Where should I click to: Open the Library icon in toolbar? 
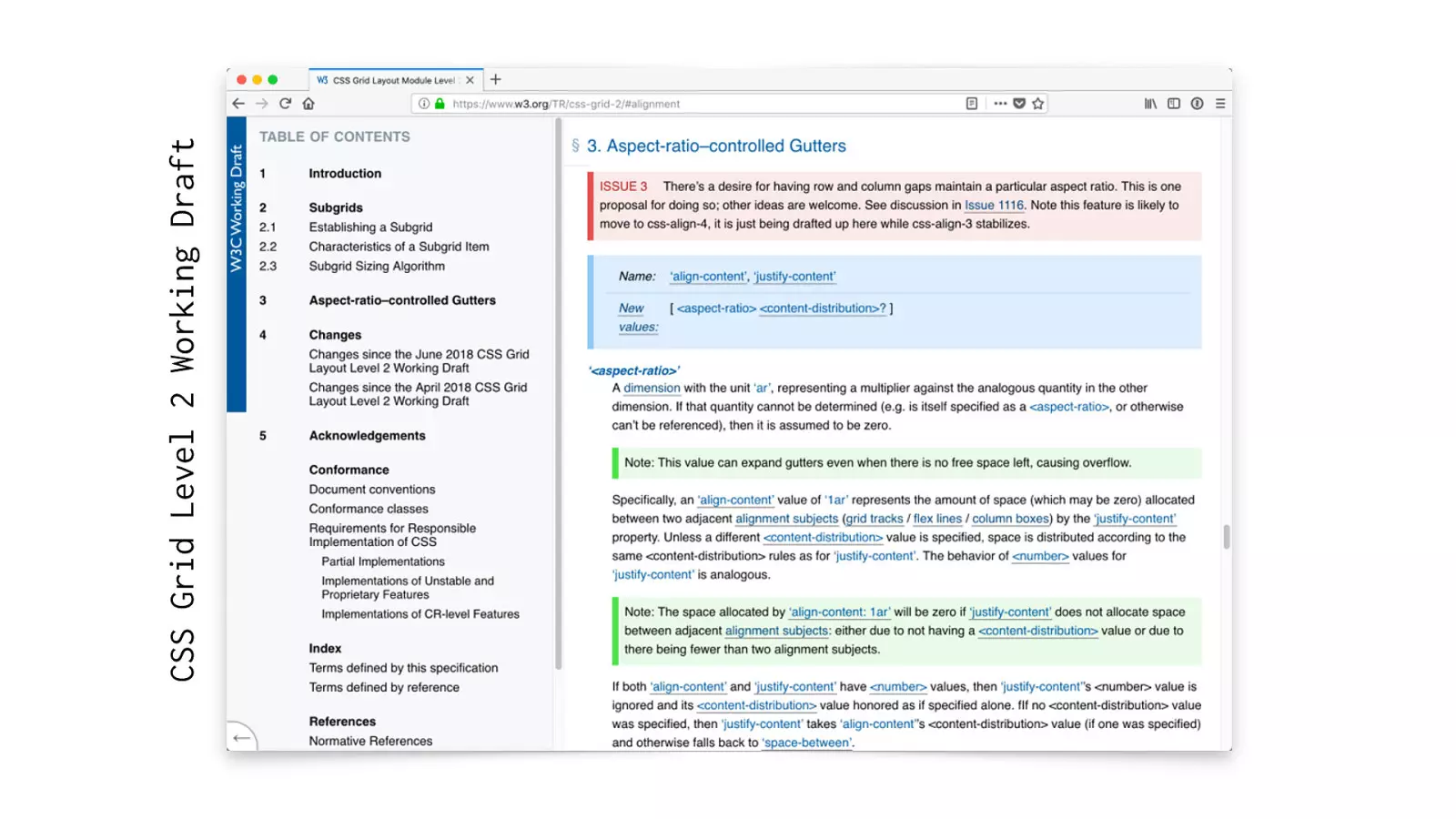pyautogui.click(x=1151, y=104)
